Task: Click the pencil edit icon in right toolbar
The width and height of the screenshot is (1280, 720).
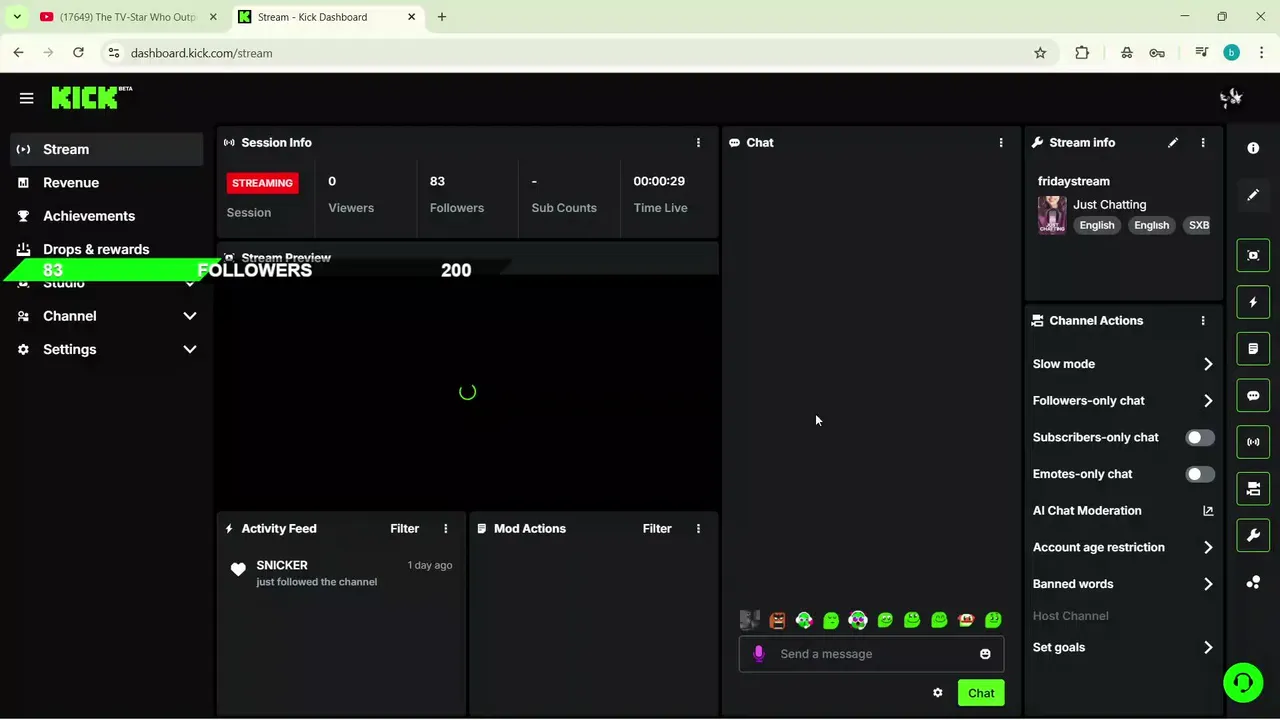Action: pos(1253,195)
